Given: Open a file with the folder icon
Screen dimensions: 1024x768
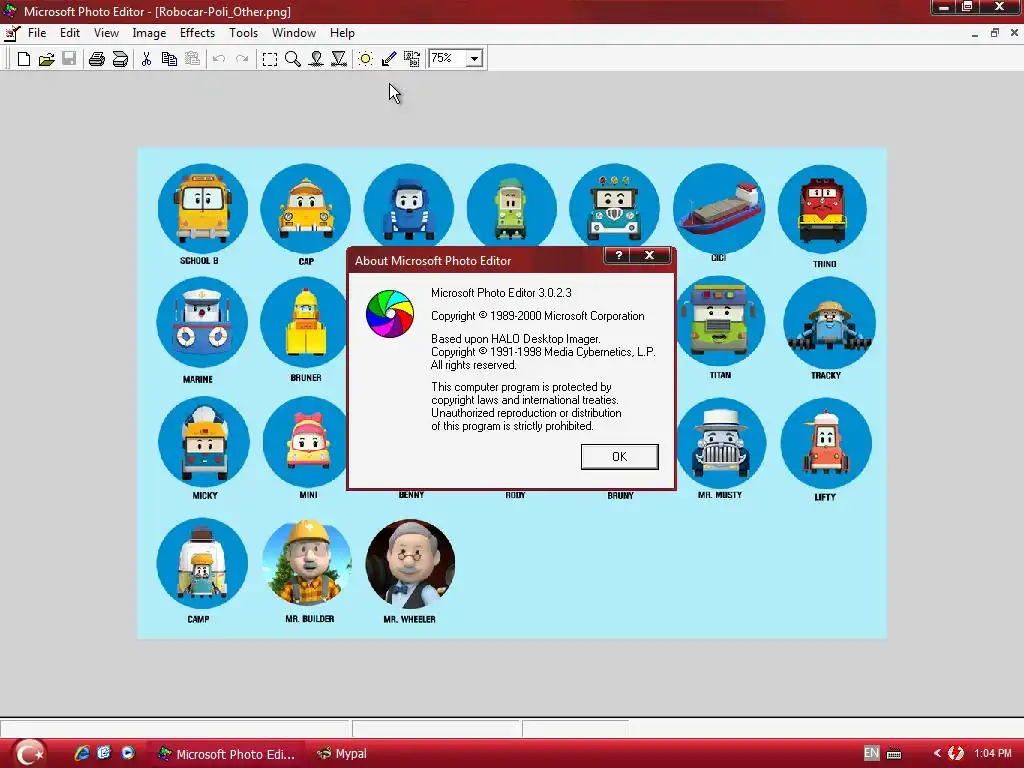Looking at the screenshot, I should tap(46, 59).
